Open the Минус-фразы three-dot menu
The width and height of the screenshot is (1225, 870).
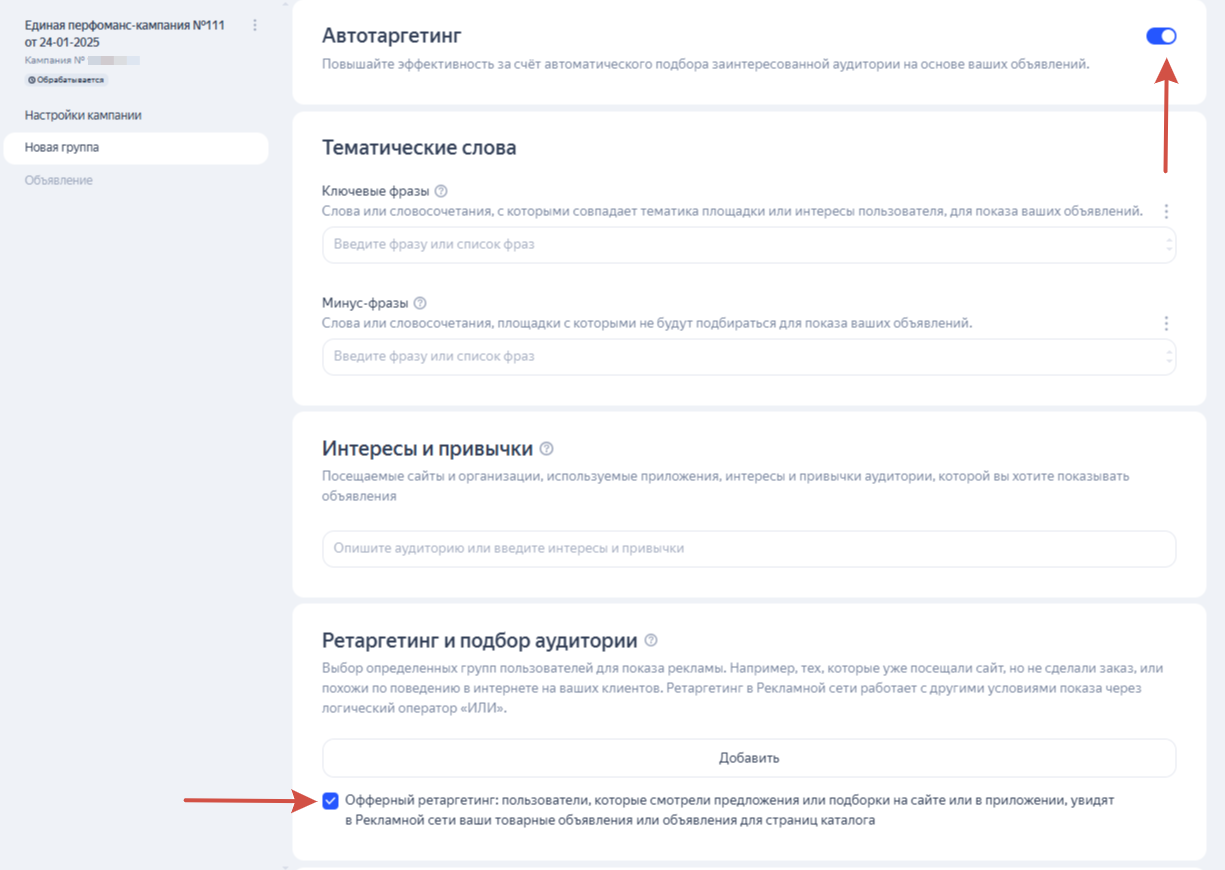coord(1166,324)
